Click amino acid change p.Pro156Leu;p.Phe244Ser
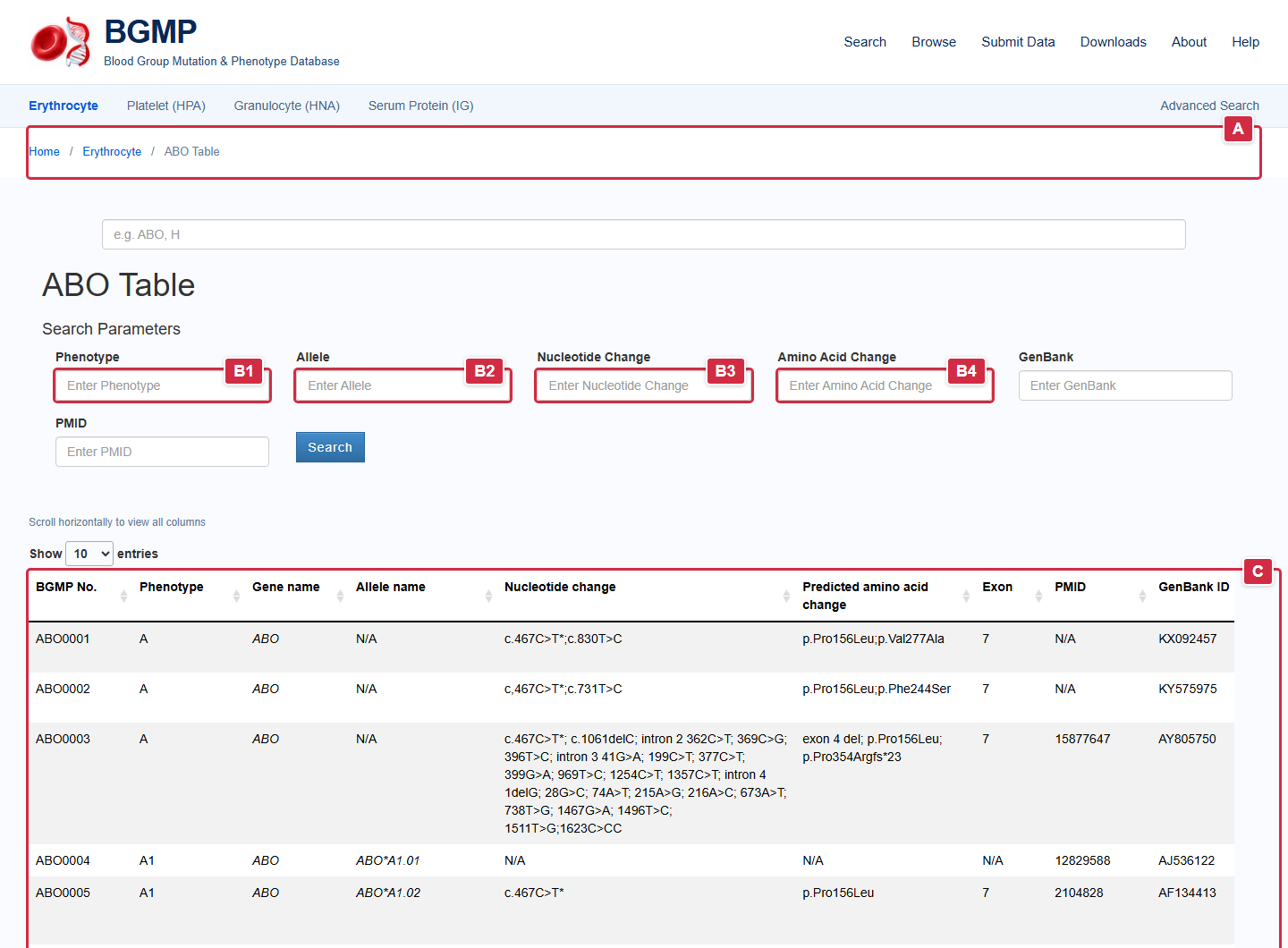 [x=877, y=689]
